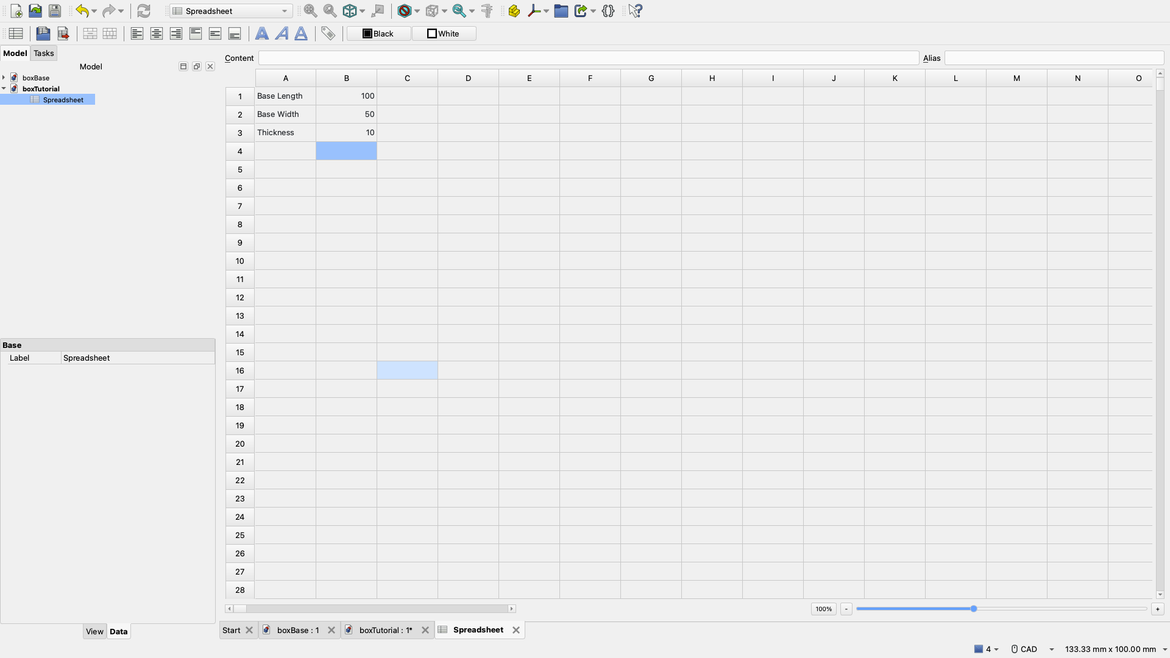Select the Merge cells icon

click(89, 32)
